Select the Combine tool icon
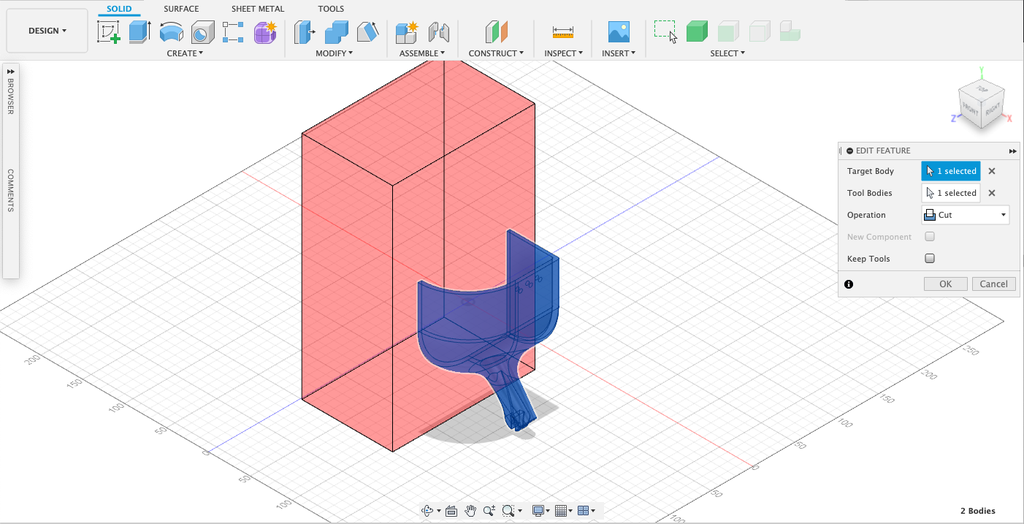The width and height of the screenshot is (1024, 524). 336,32
